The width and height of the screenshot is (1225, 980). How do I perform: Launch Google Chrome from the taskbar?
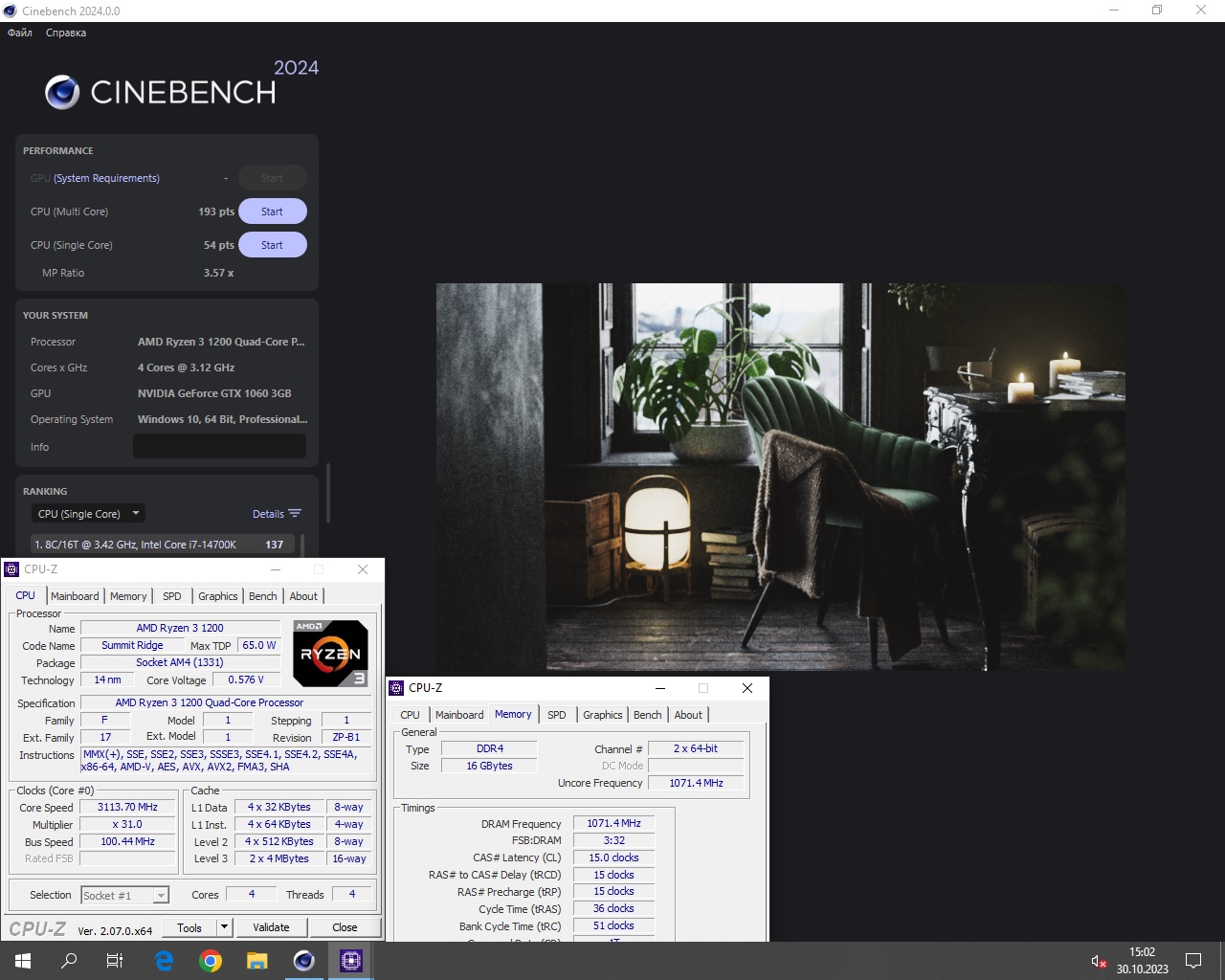pos(211,961)
